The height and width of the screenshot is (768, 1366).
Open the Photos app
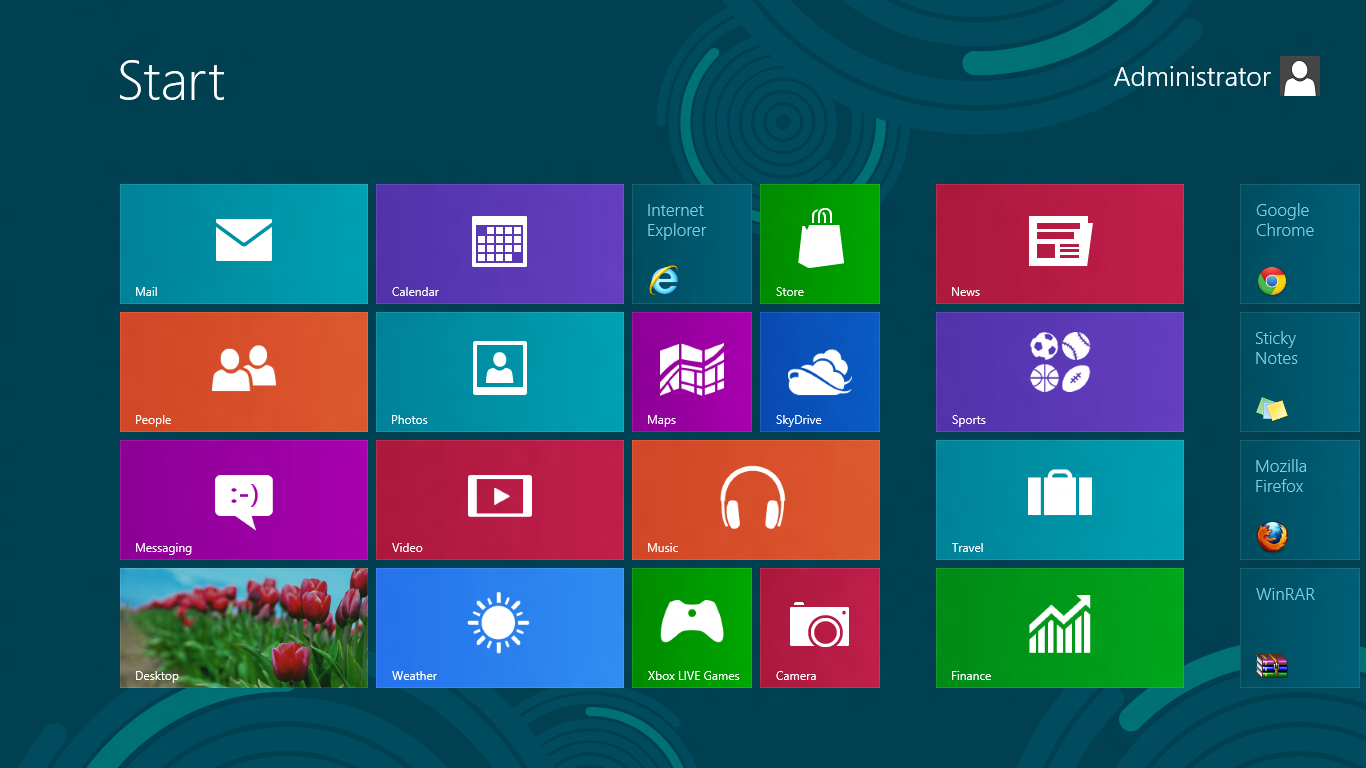[499, 371]
